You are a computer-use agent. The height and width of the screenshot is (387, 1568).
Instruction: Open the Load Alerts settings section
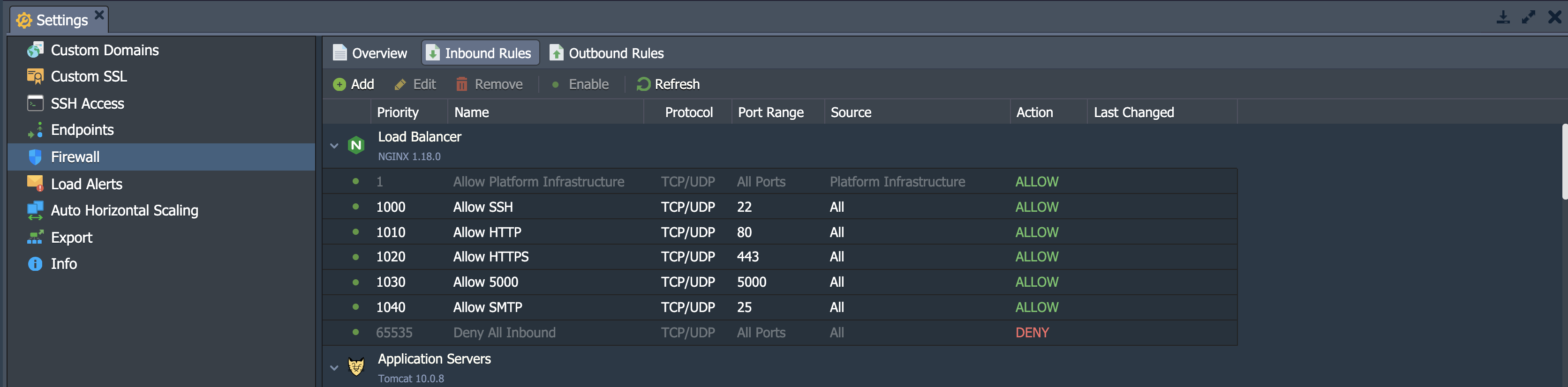pyautogui.click(x=161, y=184)
